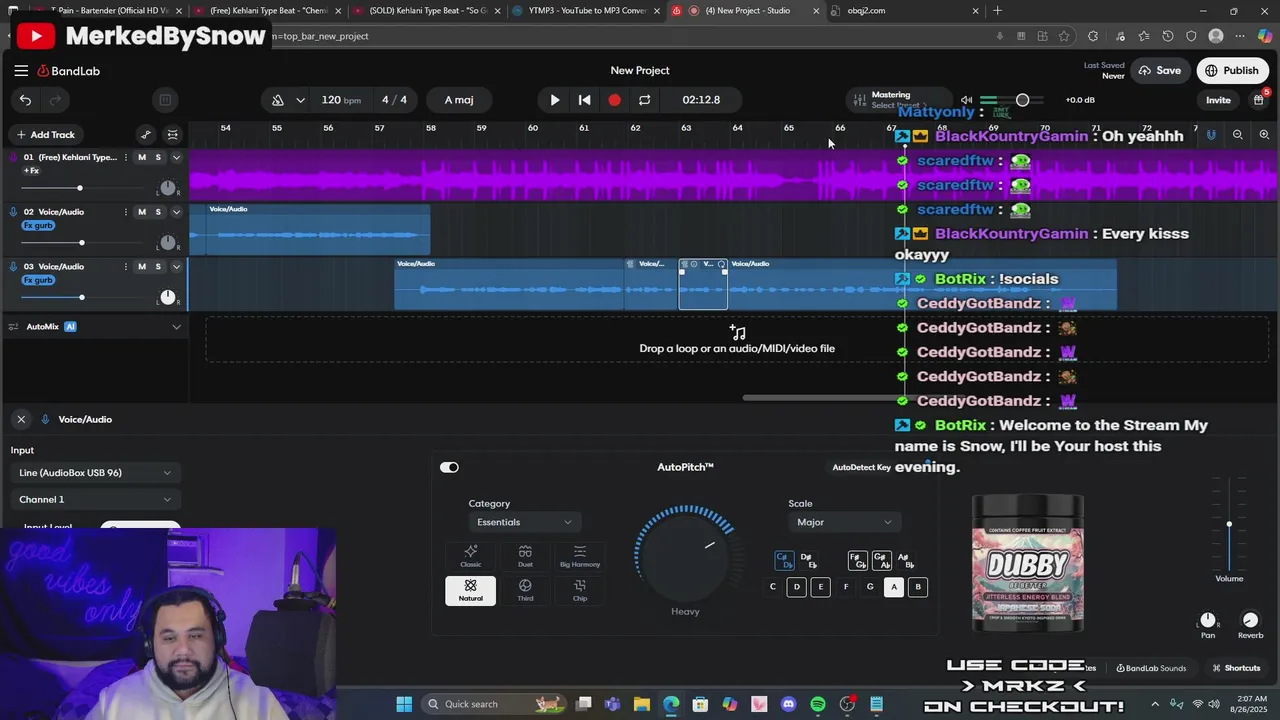The height and width of the screenshot is (720, 1280).
Task: Mute track 02 Voice/Audio
Action: (142, 212)
